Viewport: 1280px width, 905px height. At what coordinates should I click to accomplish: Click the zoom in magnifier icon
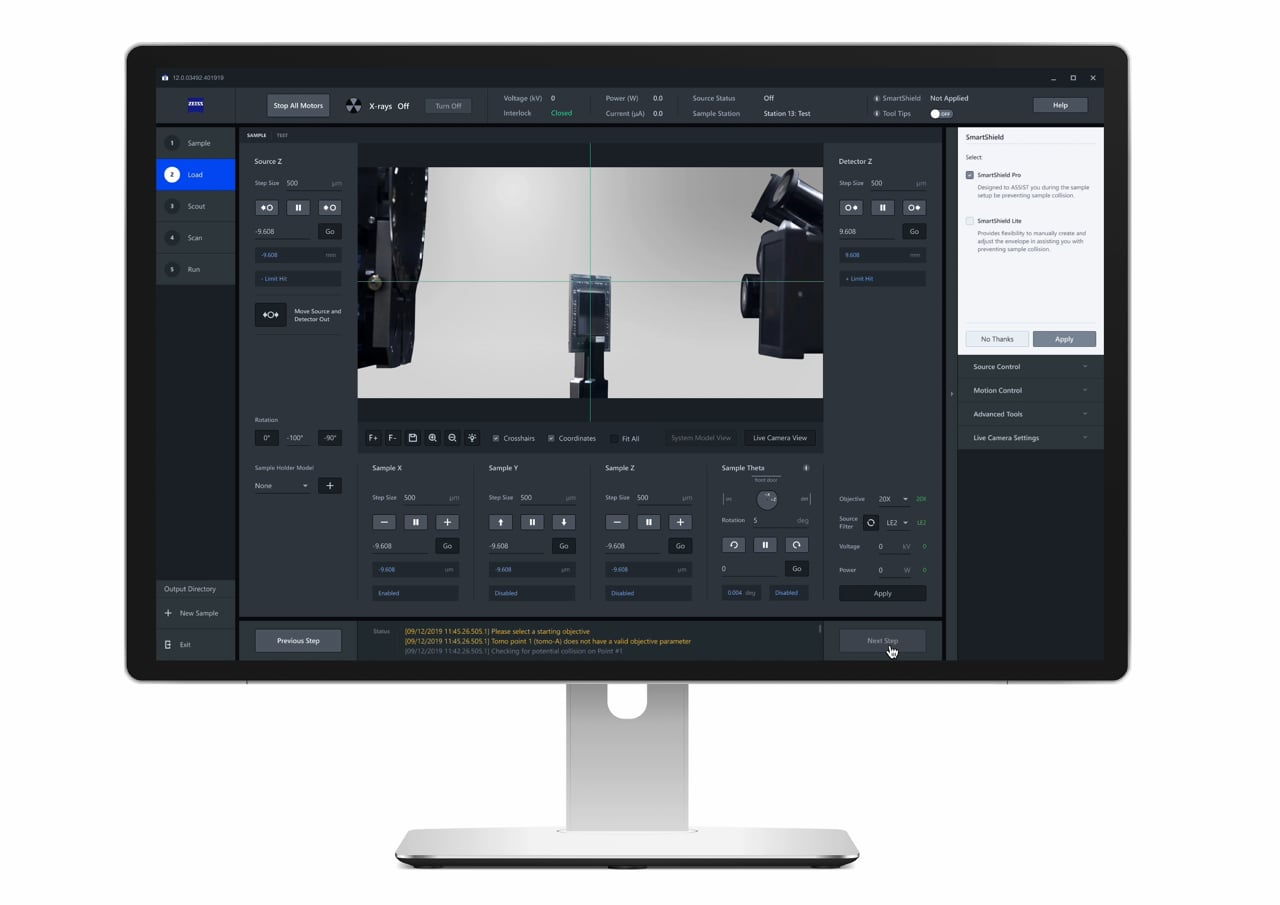coord(432,438)
